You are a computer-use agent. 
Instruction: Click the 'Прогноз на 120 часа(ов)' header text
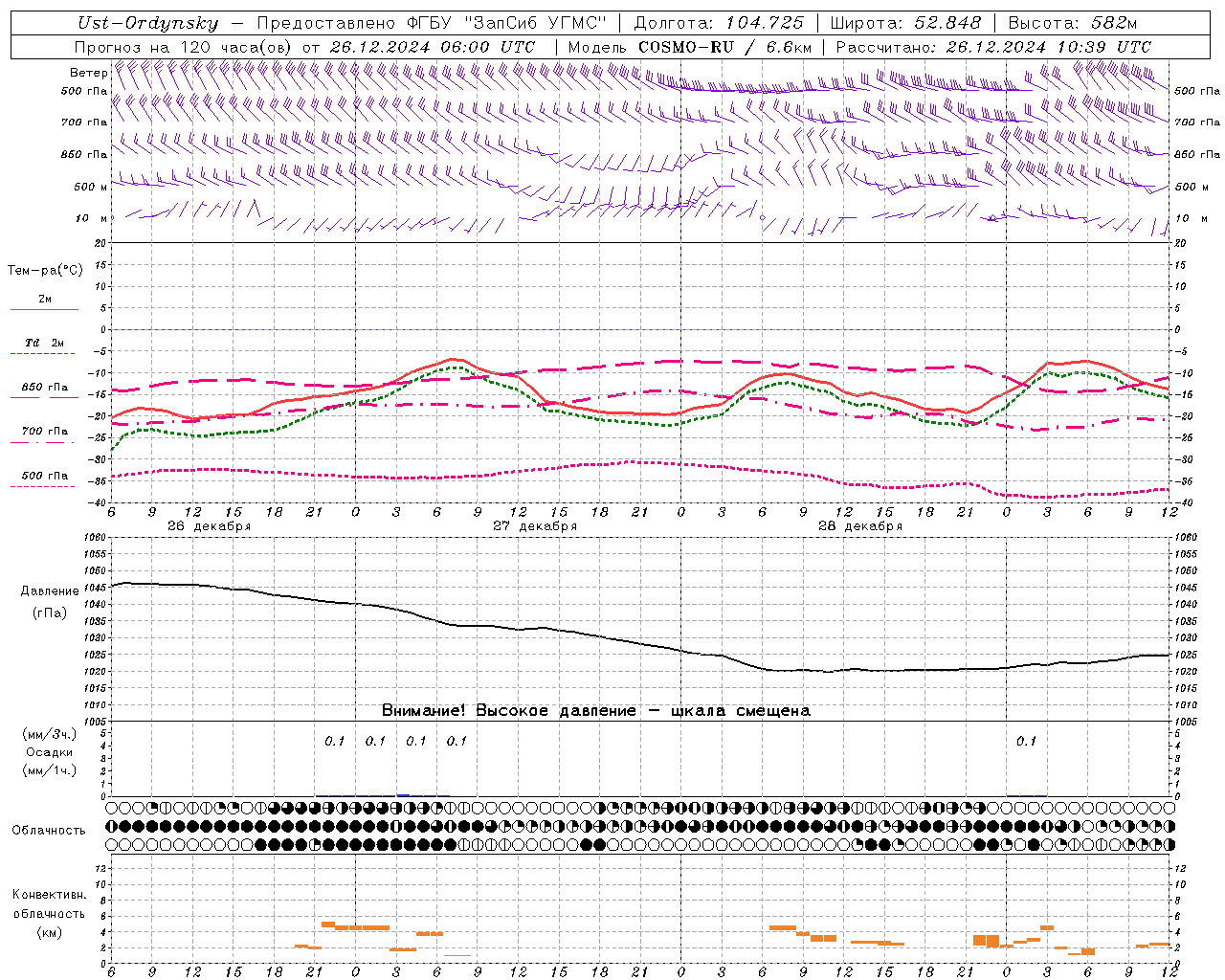click(x=185, y=47)
